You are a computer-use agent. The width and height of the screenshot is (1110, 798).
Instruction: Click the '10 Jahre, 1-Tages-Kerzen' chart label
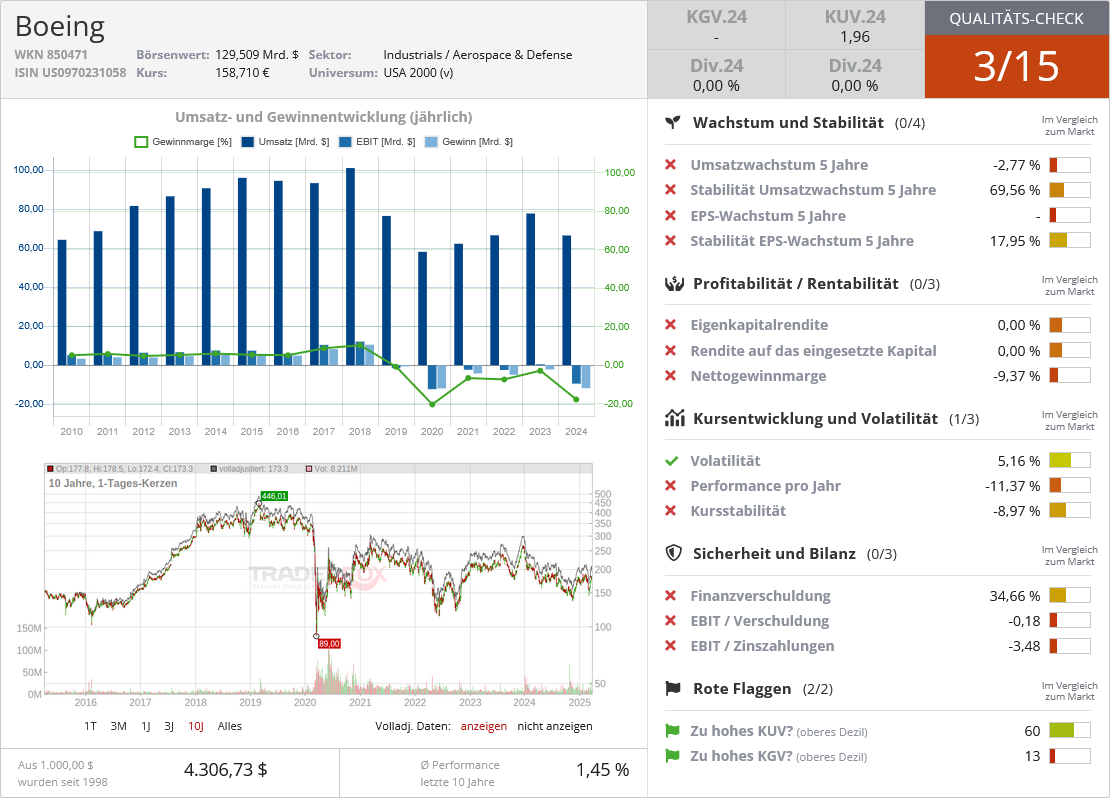pyautogui.click(x=113, y=483)
